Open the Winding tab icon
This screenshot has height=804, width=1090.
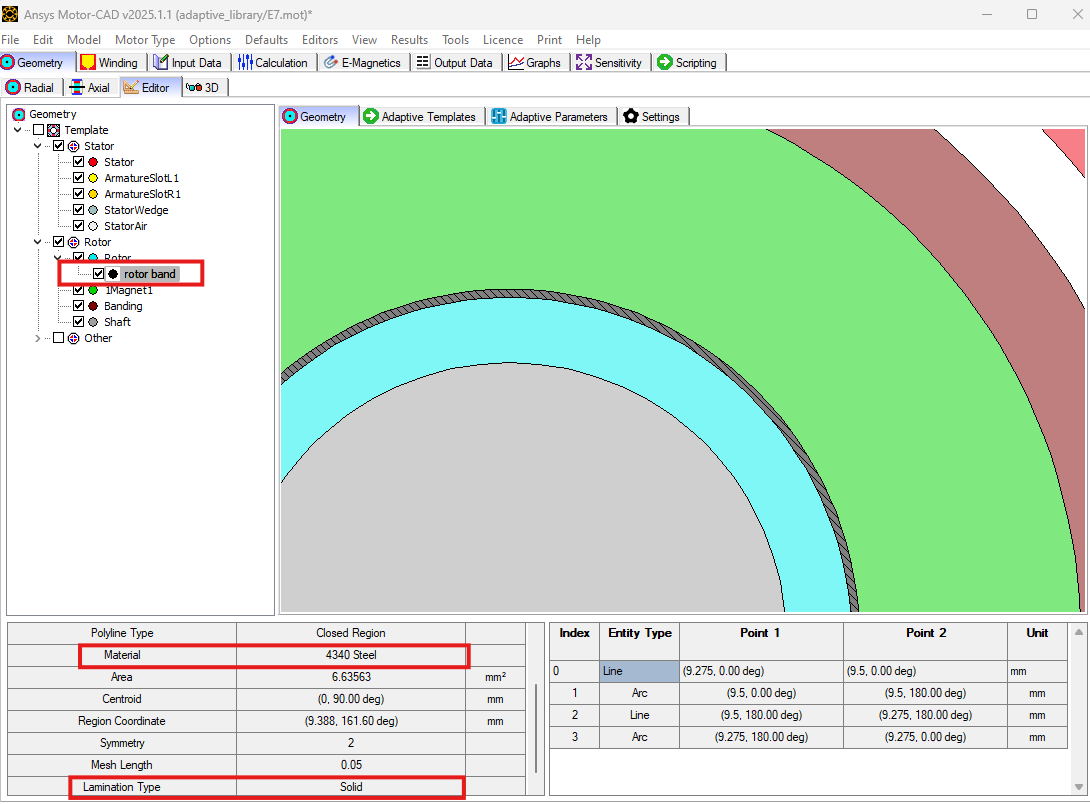[88, 63]
